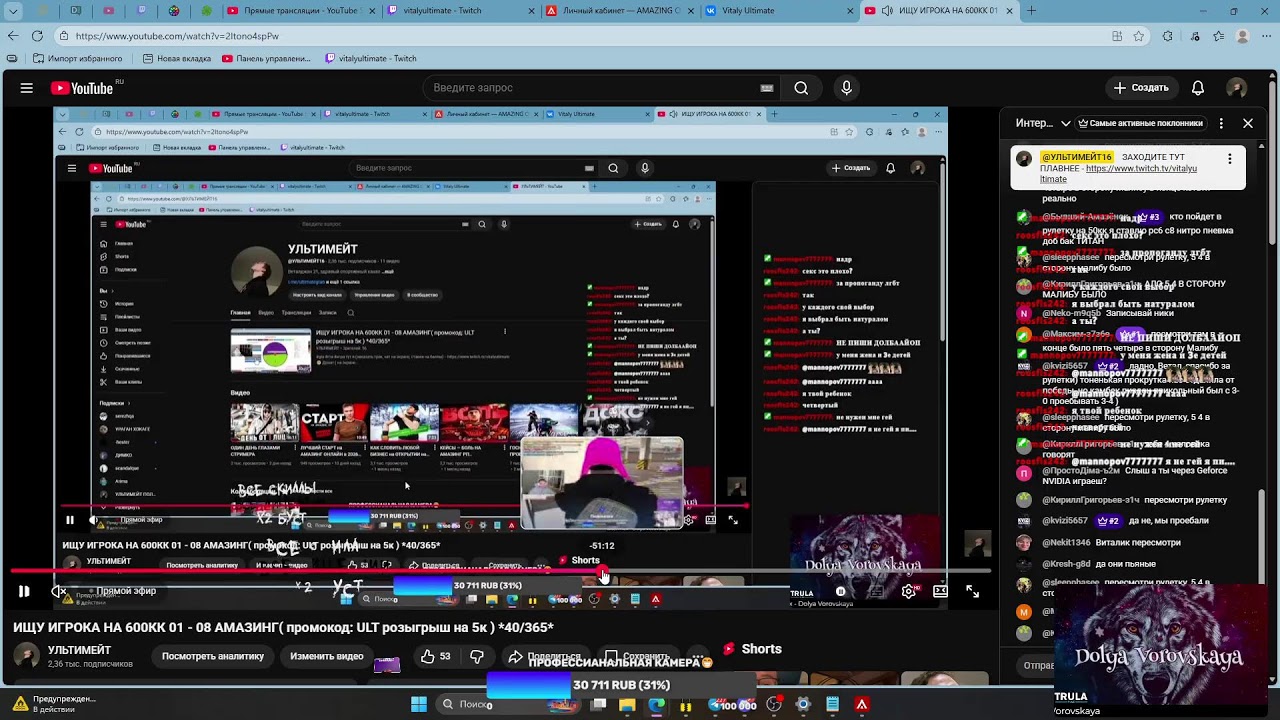Viewport: 1280px width, 720px height.
Task: Open YouTube notifications bell
Action: tap(1198, 88)
